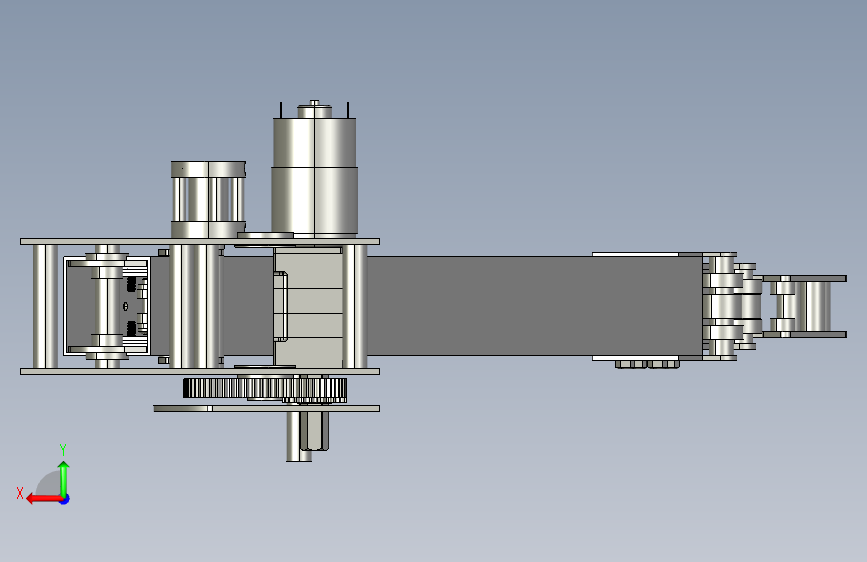Select the short ribbed cylinder beside the motor
This screenshot has width=867, height=562.
pyautogui.click(x=208, y=199)
